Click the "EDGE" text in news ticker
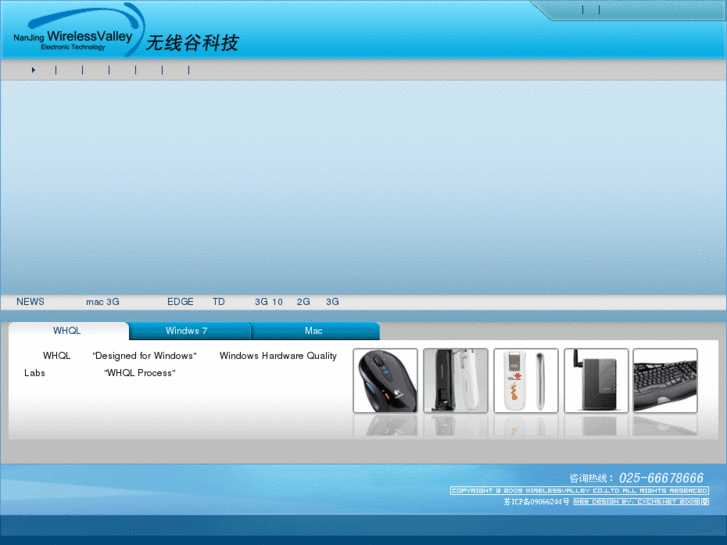 pyautogui.click(x=180, y=302)
